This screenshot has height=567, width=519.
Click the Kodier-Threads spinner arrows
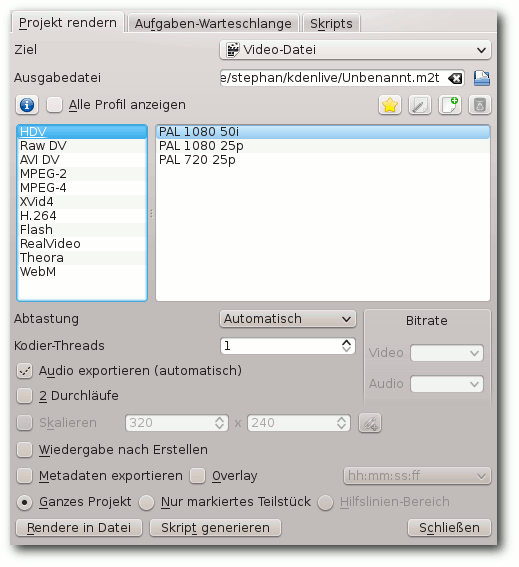click(346, 346)
